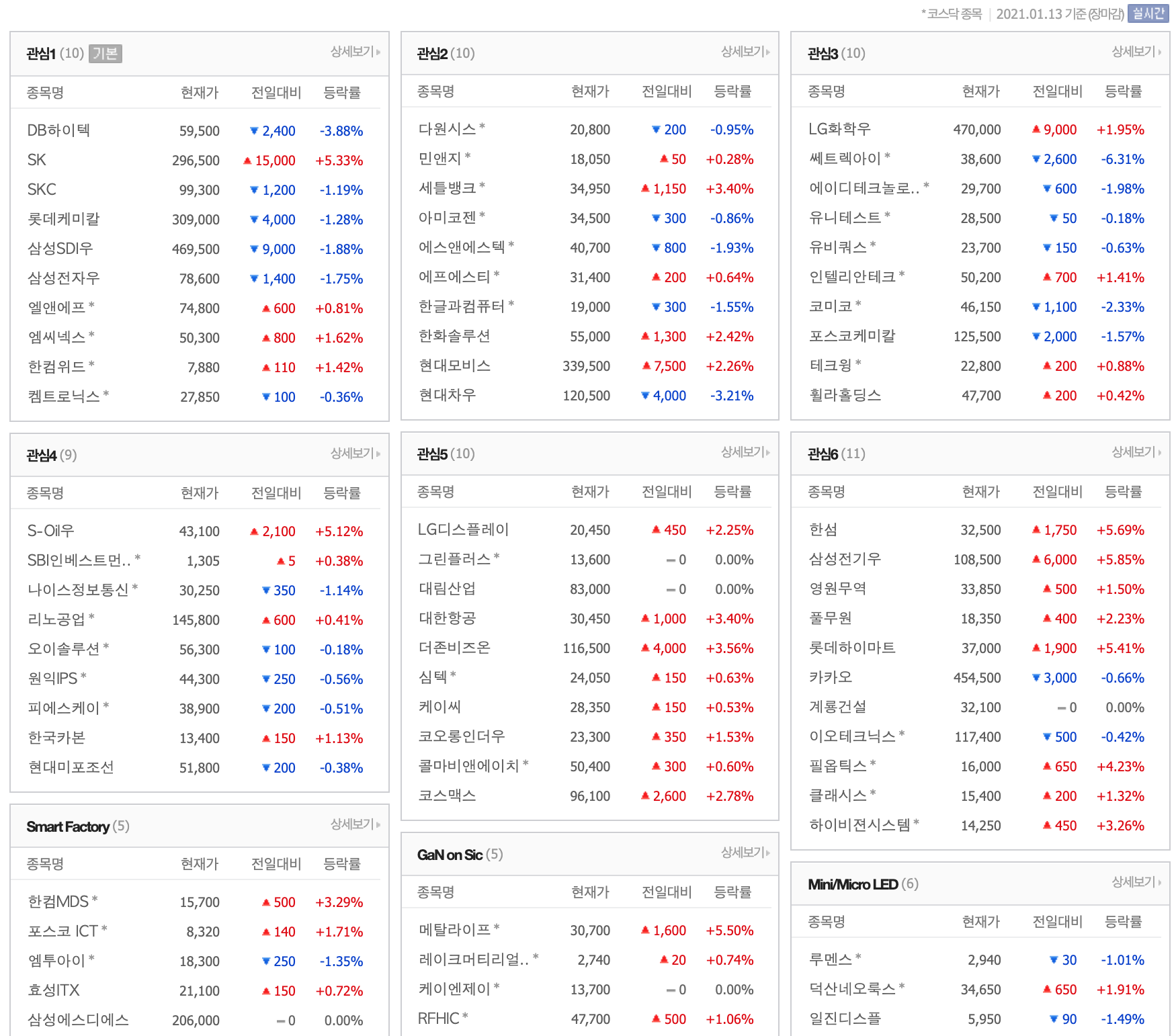Open 상세보기 for GaN on Sic group
The height and width of the screenshot is (1036, 1176).
(x=745, y=853)
